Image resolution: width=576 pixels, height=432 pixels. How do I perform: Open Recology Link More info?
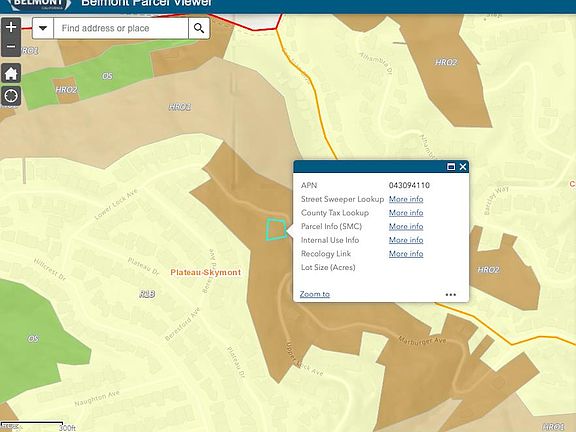pos(406,253)
